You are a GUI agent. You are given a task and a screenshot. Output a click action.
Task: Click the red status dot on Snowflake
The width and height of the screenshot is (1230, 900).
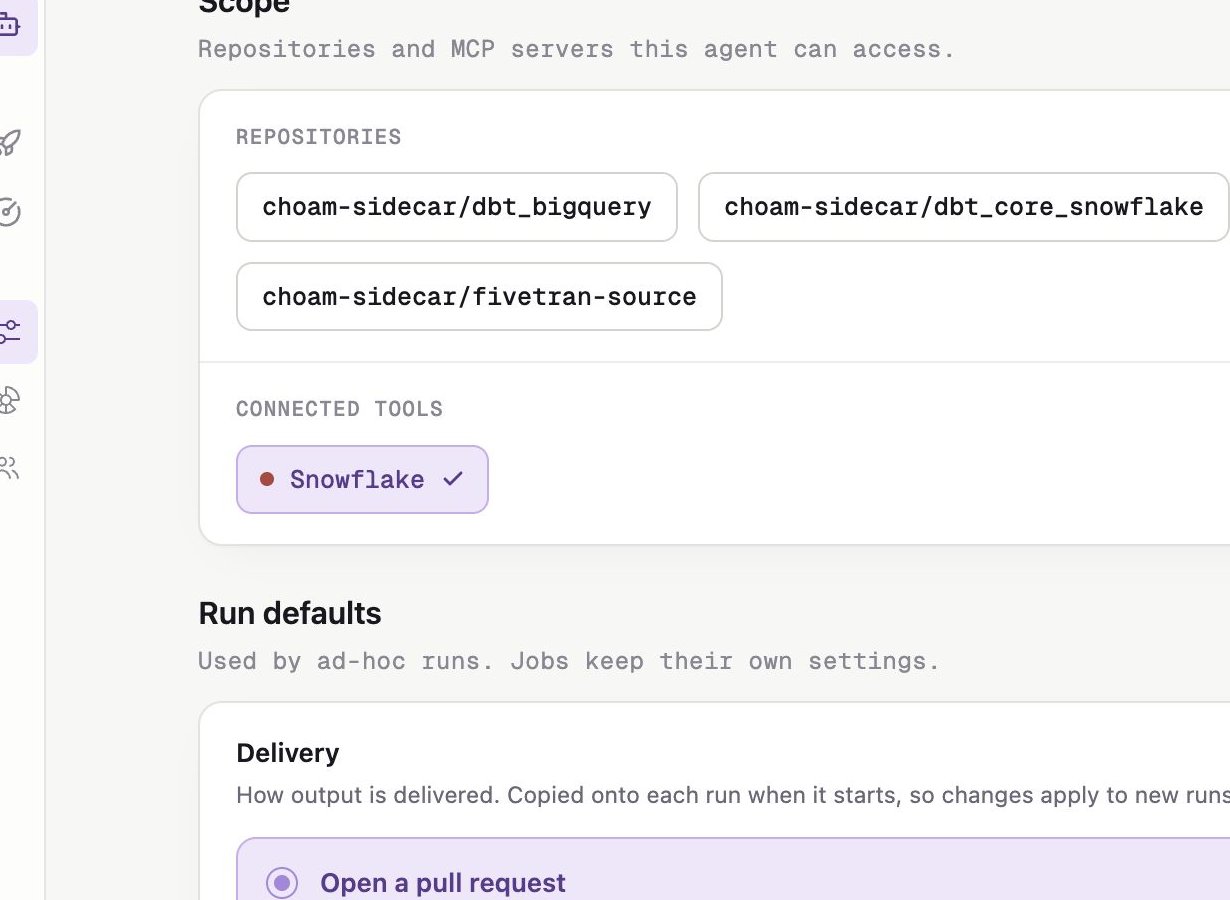coord(267,479)
